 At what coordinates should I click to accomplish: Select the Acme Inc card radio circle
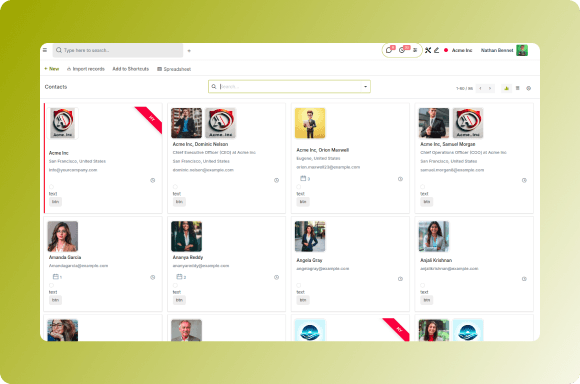(x=51, y=187)
